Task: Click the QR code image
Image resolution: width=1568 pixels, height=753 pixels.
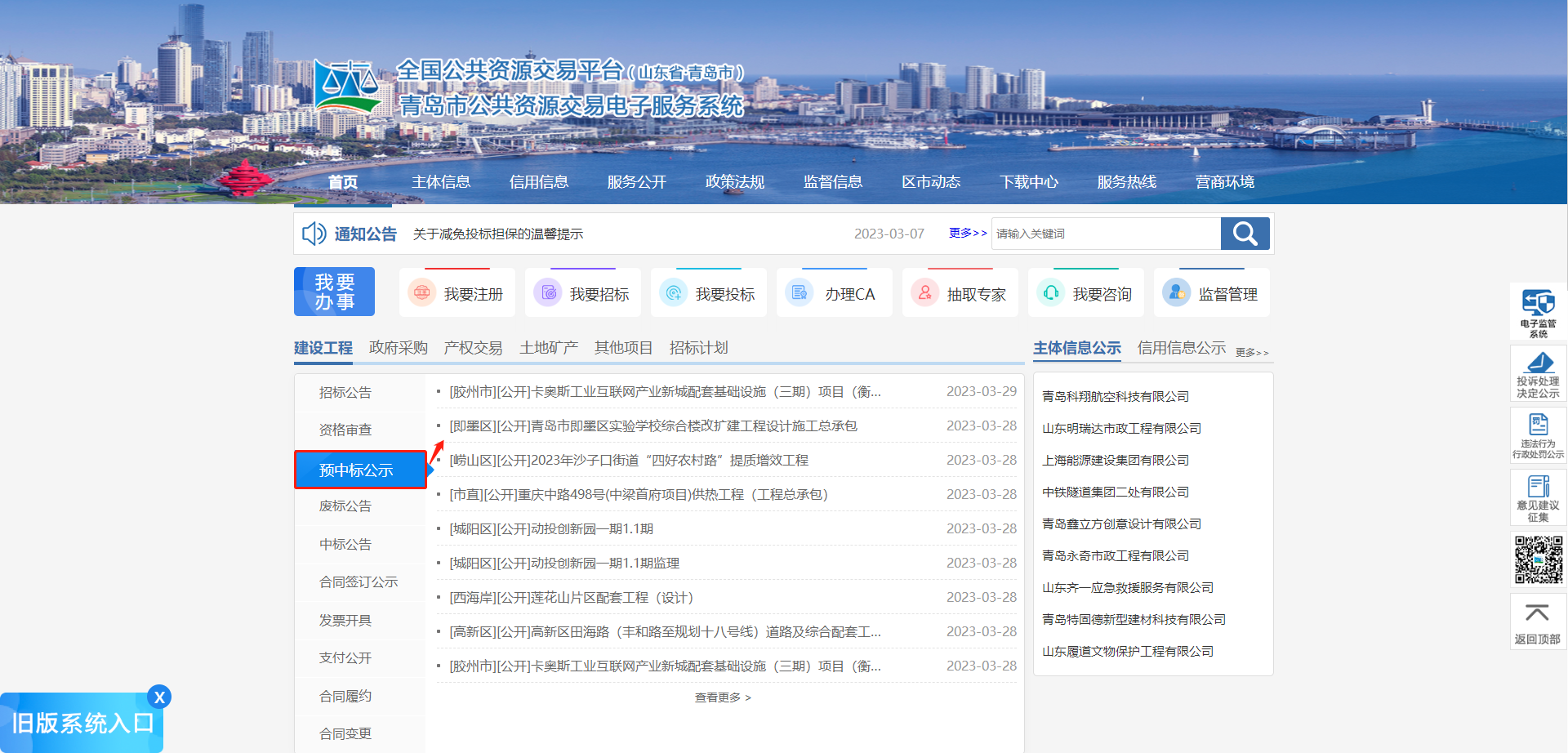Action: click(1539, 559)
